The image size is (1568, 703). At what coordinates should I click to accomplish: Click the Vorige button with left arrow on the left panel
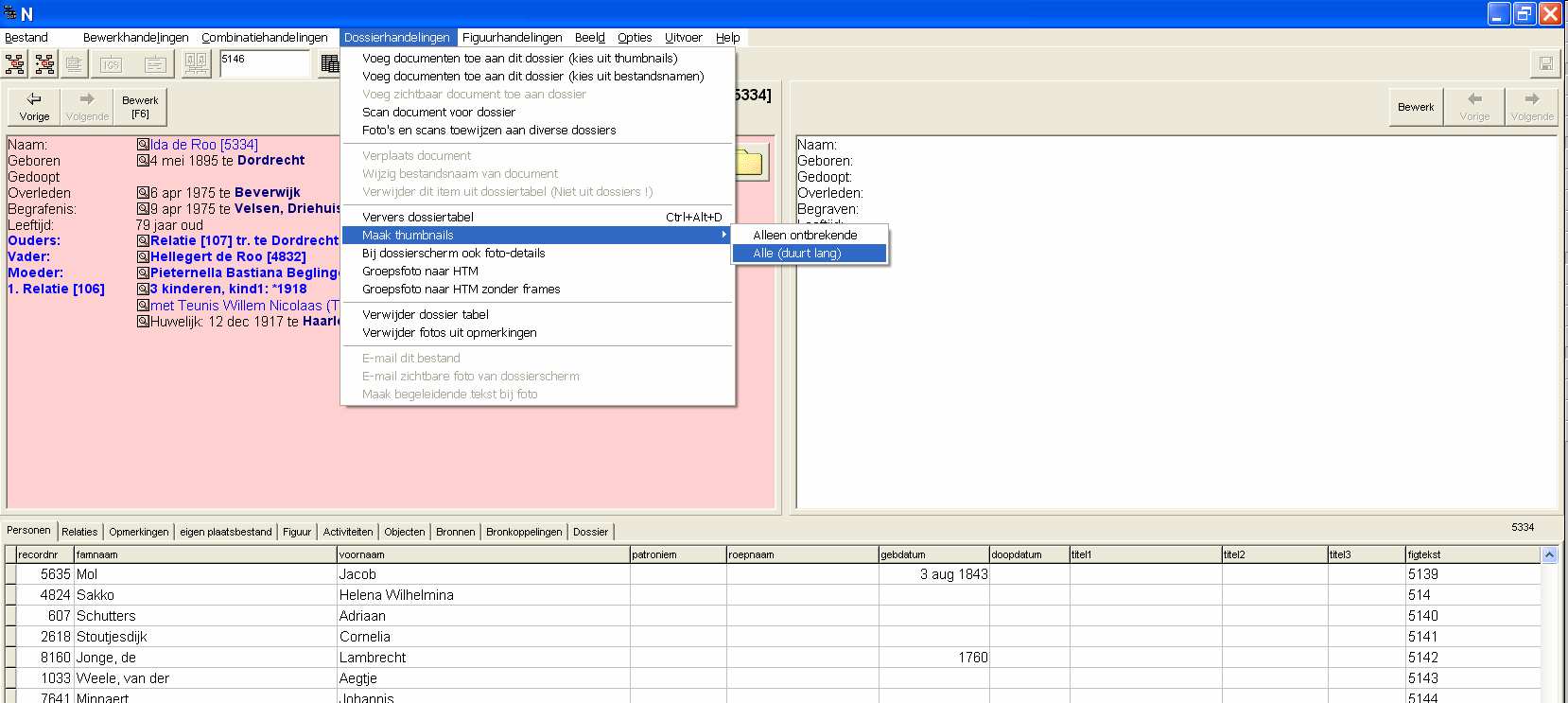pyautogui.click(x=34, y=107)
